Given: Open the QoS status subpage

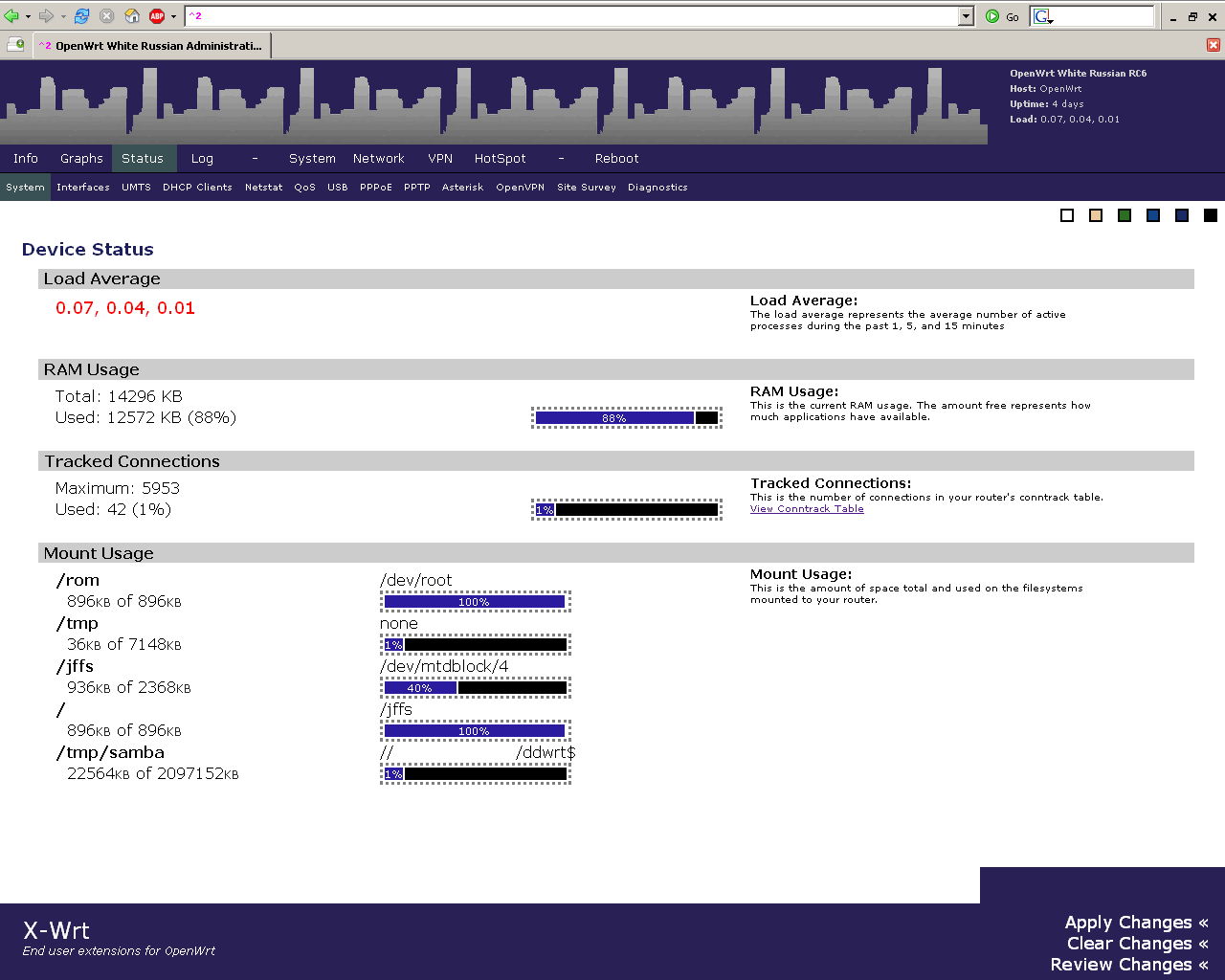Looking at the screenshot, I should 304,188.
